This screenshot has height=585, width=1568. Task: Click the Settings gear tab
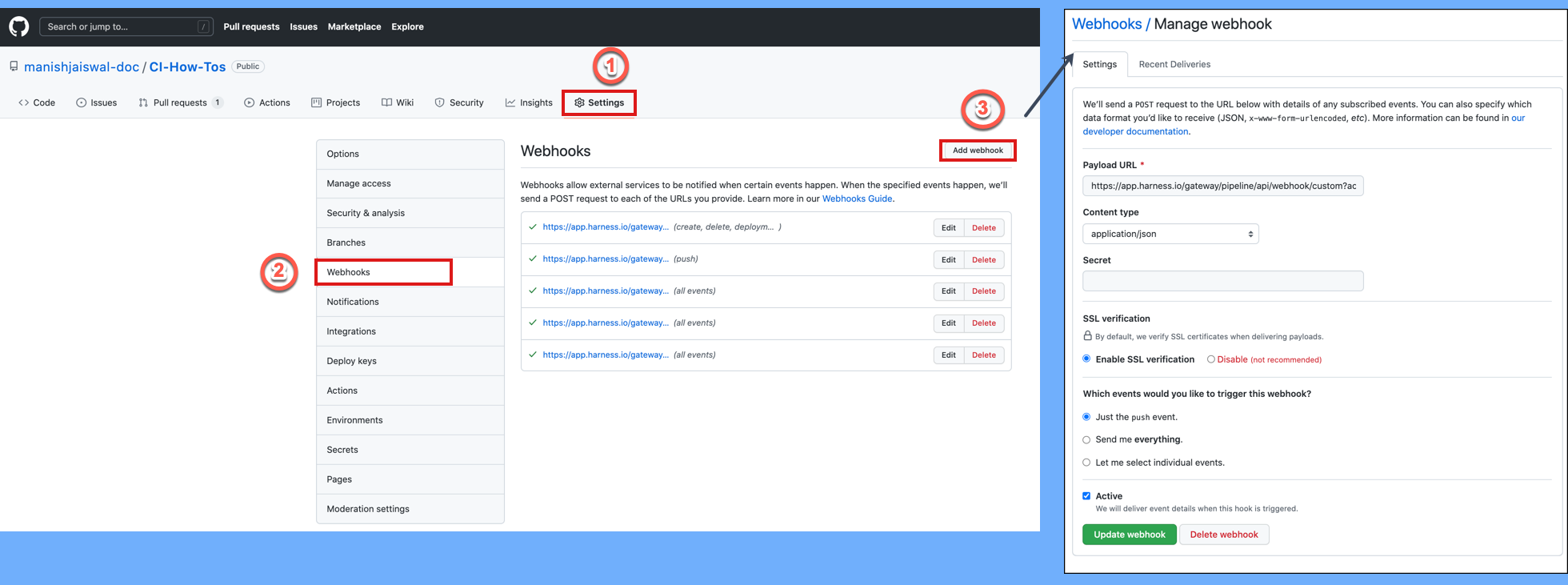coord(599,102)
